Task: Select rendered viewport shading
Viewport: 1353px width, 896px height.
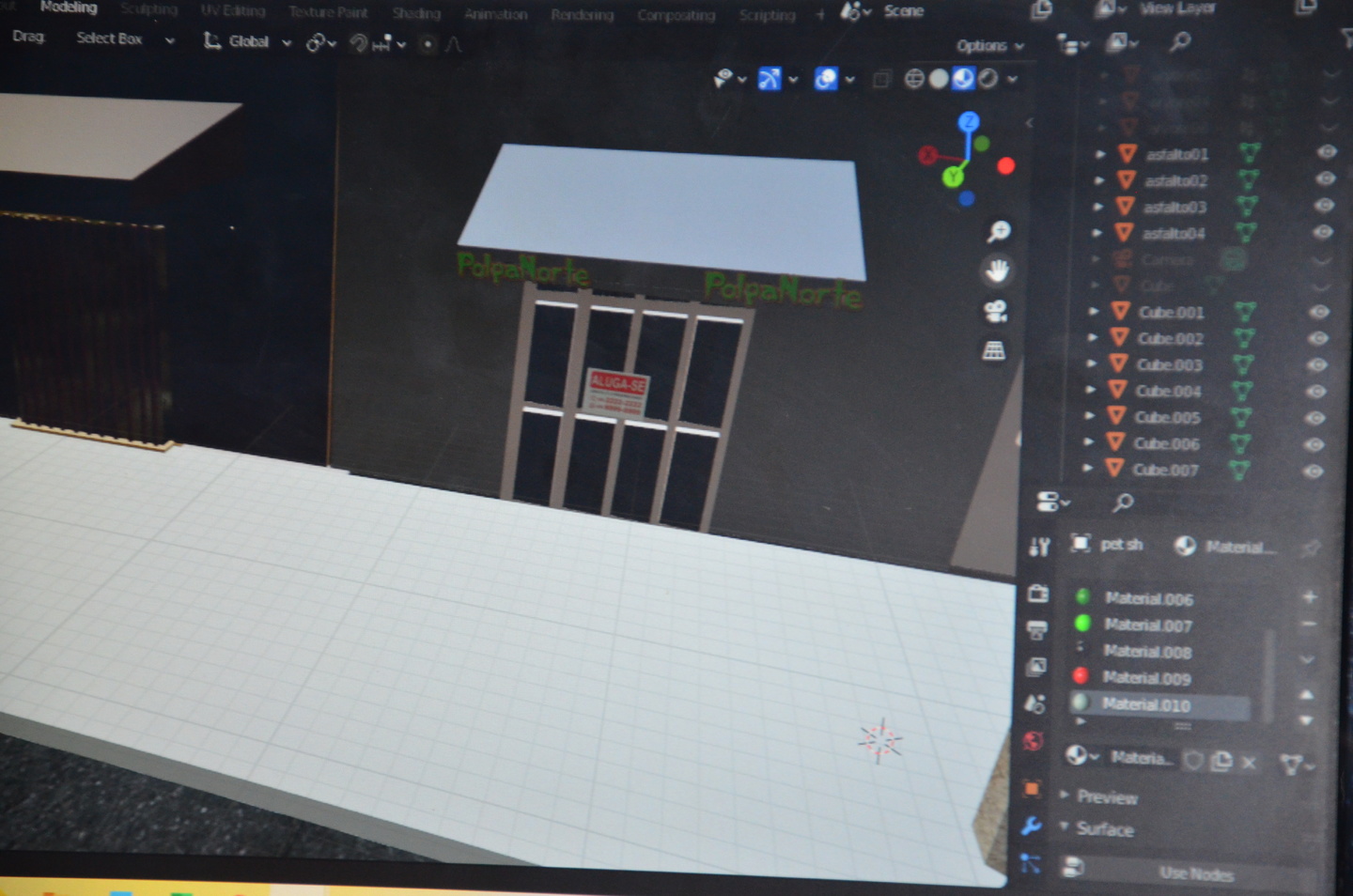Action: click(x=988, y=79)
